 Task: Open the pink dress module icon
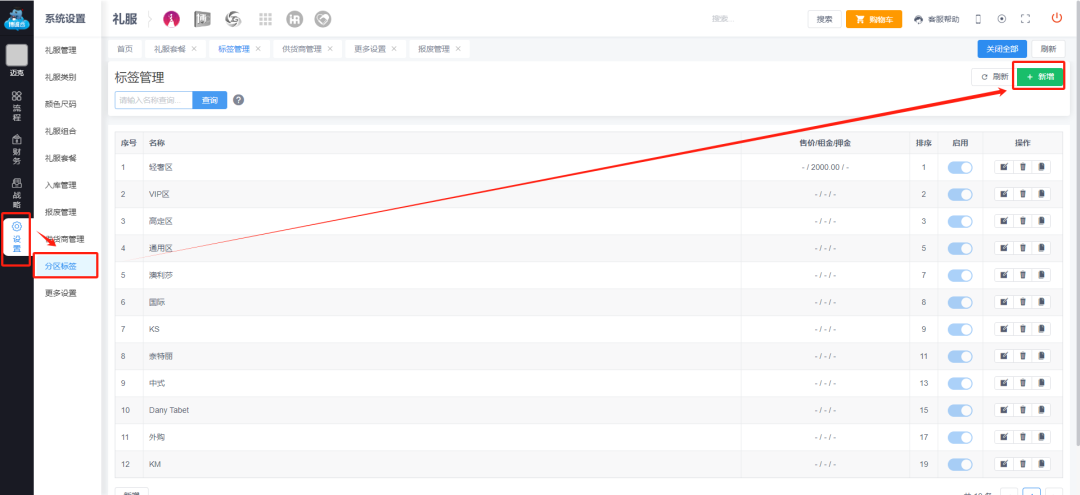click(x=172, y=19)
